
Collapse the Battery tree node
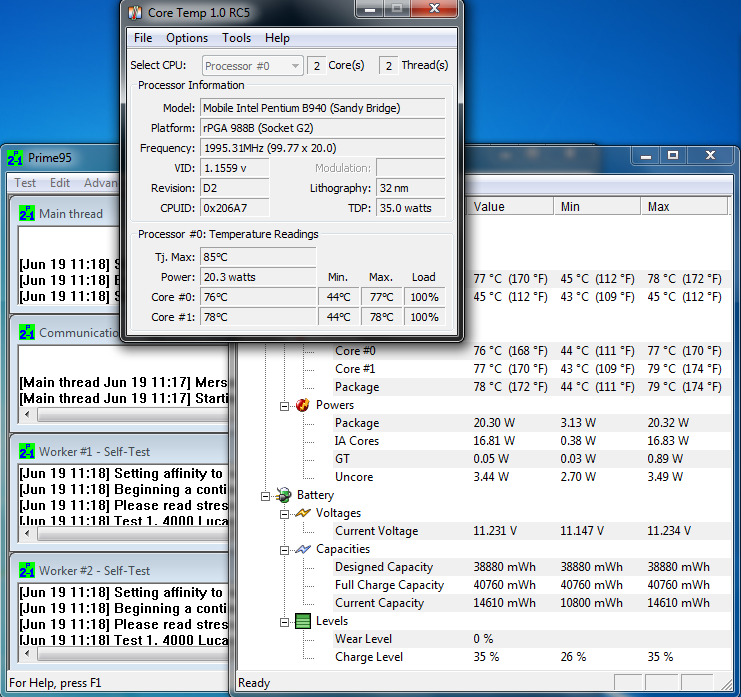266,496
